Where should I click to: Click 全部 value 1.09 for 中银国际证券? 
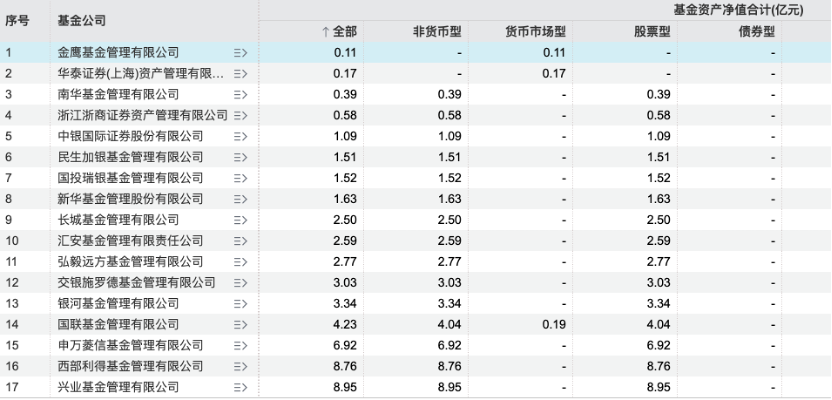point(345,136)
